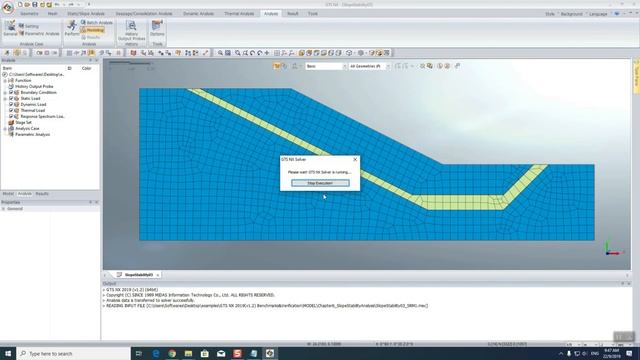
Task: Open History Output Probes ribbon icon
Action: (131, 31)
